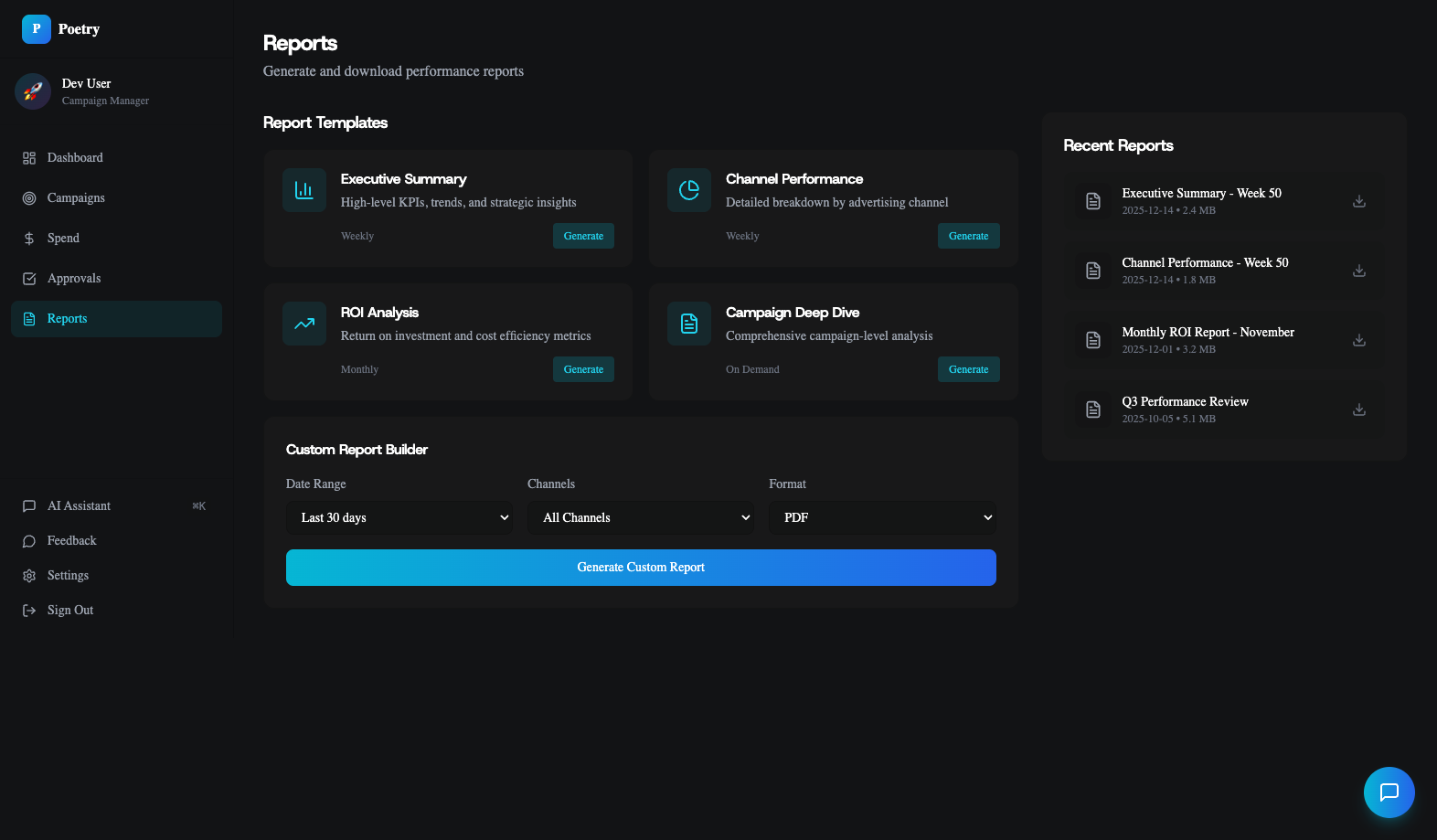Image resolution: width=1437 pixels, height=840 pixels.
Task: Open the AI Assistant panel
Action: (79, 506)
